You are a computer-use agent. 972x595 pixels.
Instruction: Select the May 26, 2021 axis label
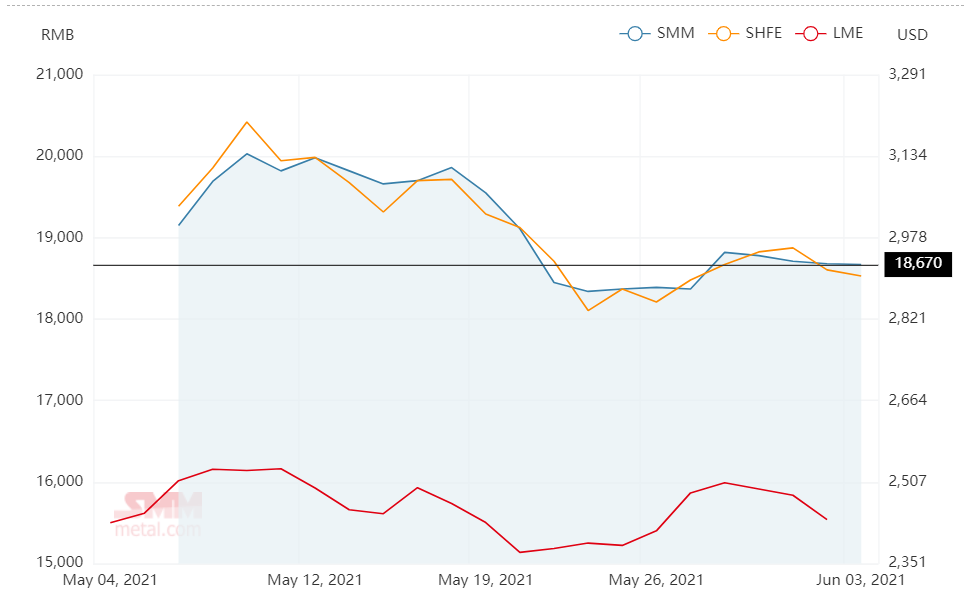click(x=656, y=580)
